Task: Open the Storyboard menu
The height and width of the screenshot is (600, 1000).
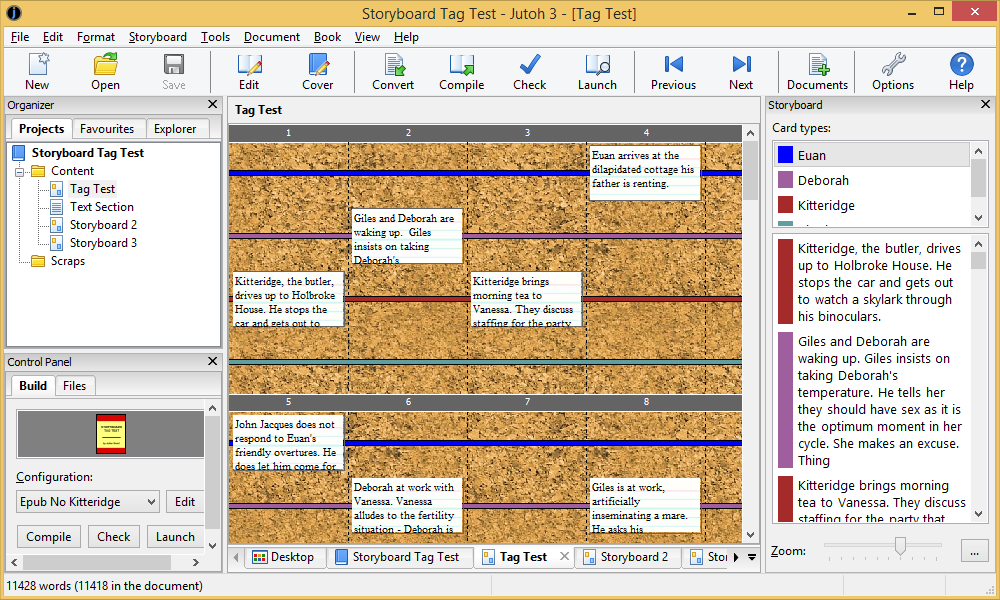Action: (157, 36)
